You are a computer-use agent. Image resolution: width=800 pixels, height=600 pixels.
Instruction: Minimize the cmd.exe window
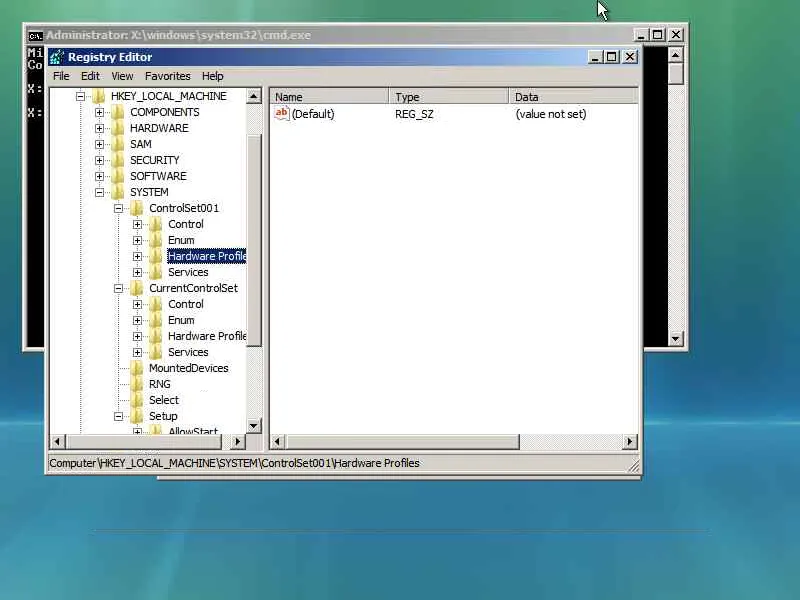point(640,35)
